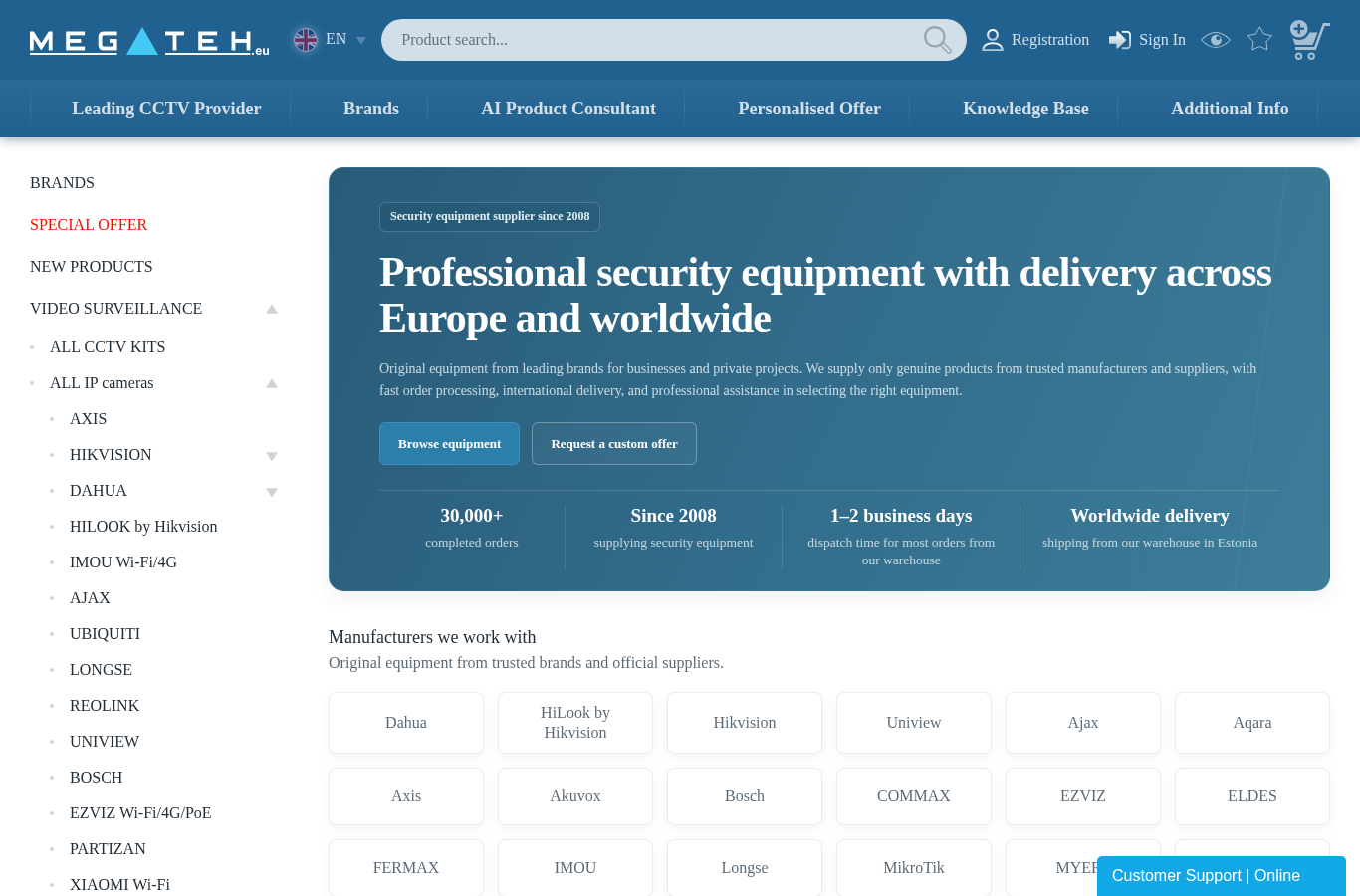Open Knowledge Base menu item
Viewport: 1360px width, 896px height.
(1025, 109)
